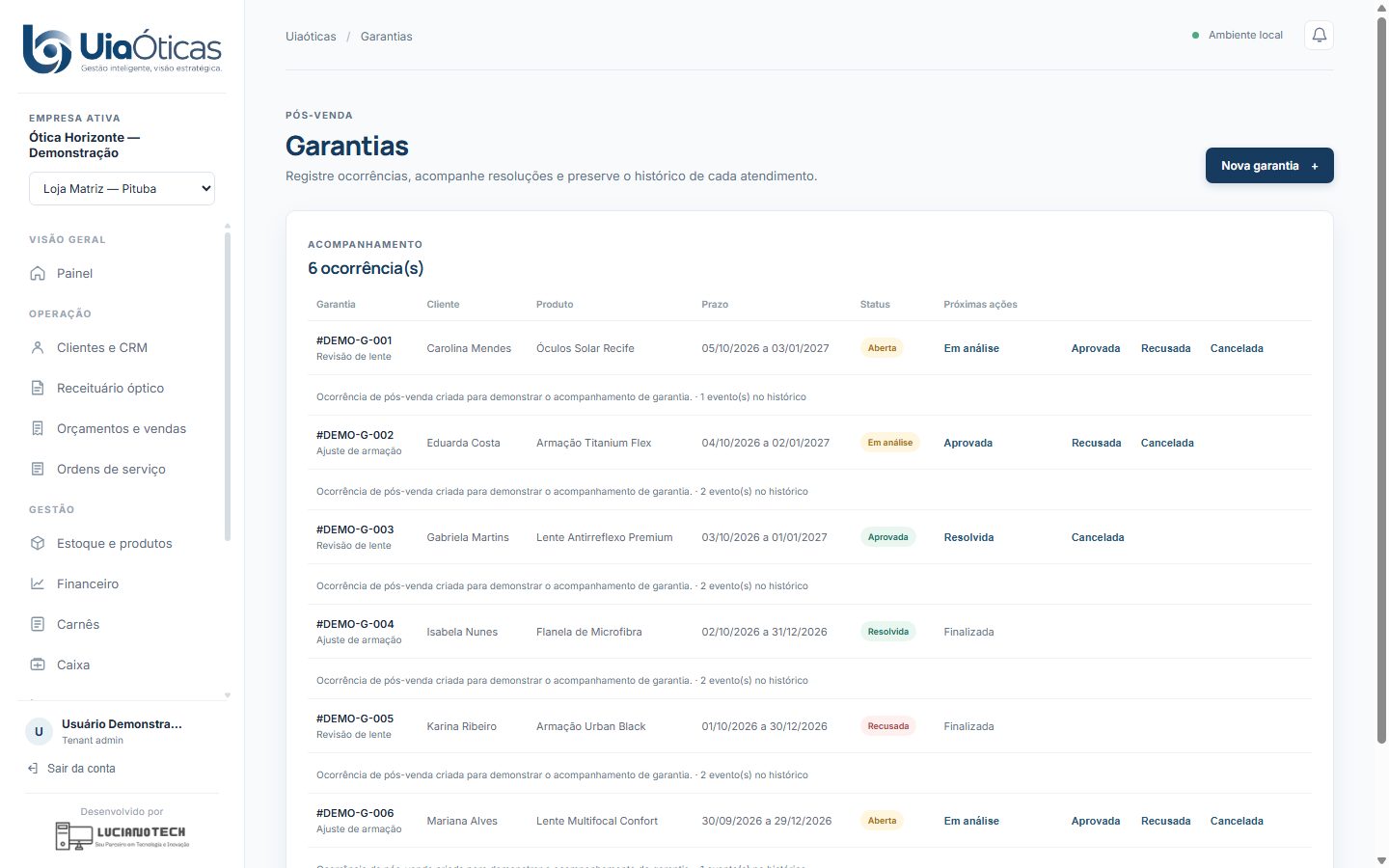Click the Carnês icon in sidebar
This screenshot has width=1389, height=868.
point(38,625)
